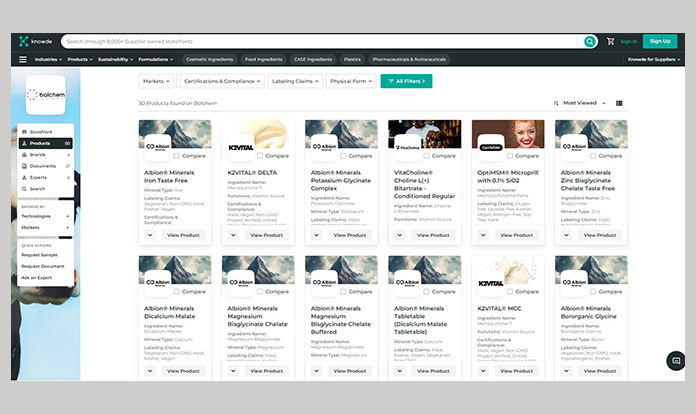Open the chat support bubble icon
The height and width of the screenshot is (414, 696).
pyautogui.click(x=676, y=361)
